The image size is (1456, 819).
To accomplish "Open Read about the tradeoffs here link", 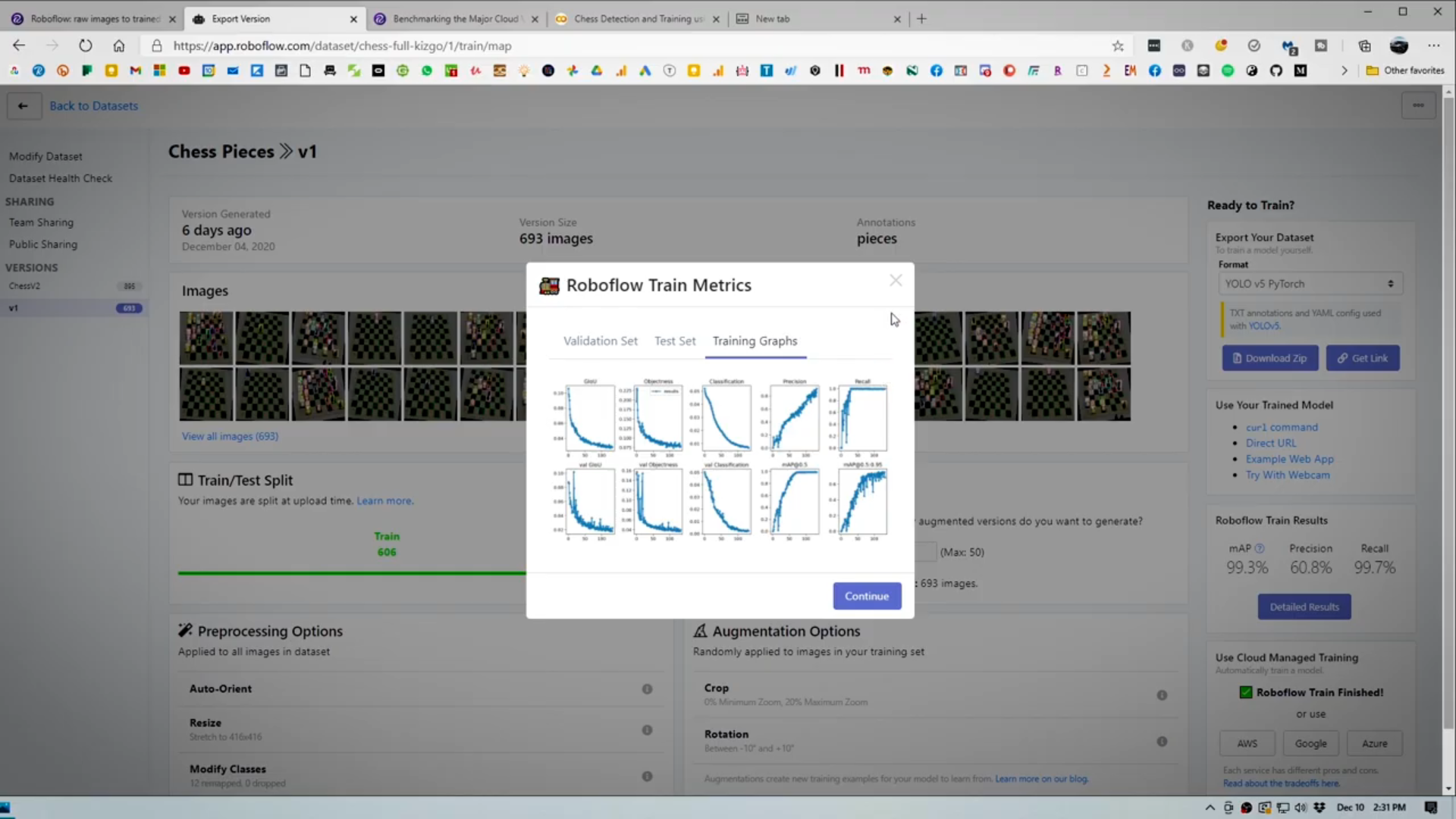I will (x=1281, y=783).
